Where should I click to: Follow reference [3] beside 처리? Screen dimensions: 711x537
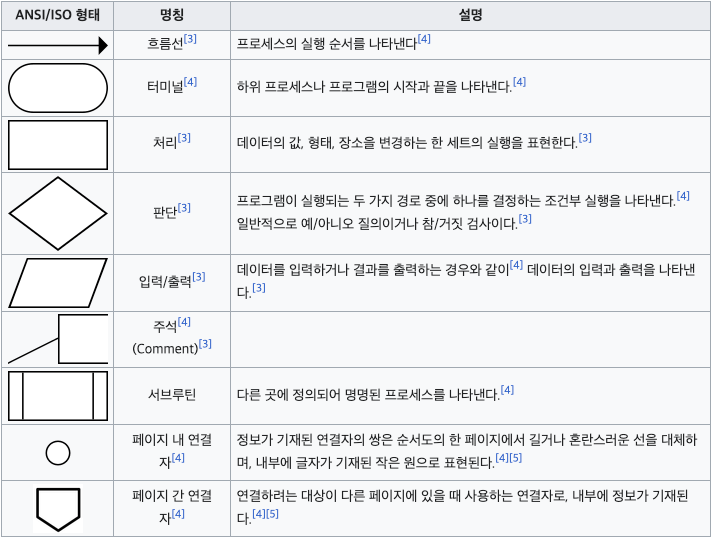pyautogui.click(x=184, y=138)
